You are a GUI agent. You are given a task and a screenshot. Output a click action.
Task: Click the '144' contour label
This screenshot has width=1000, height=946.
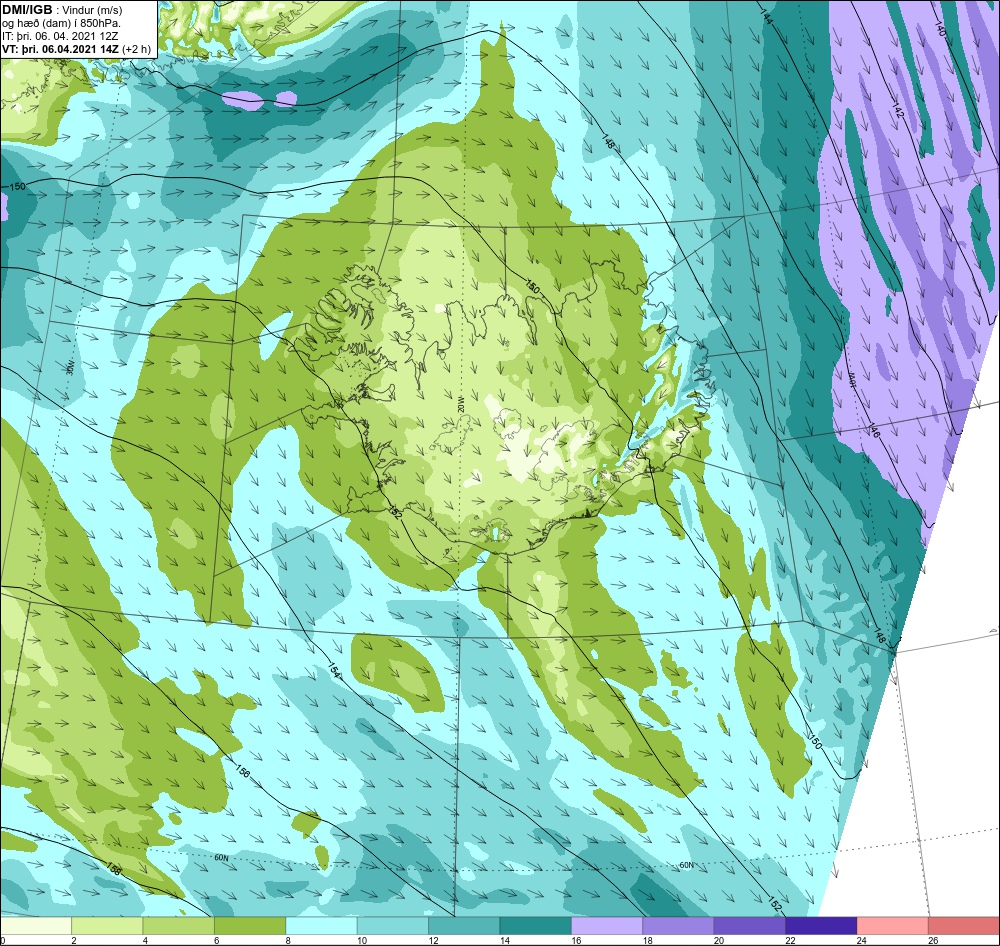(x=767, y=17)
